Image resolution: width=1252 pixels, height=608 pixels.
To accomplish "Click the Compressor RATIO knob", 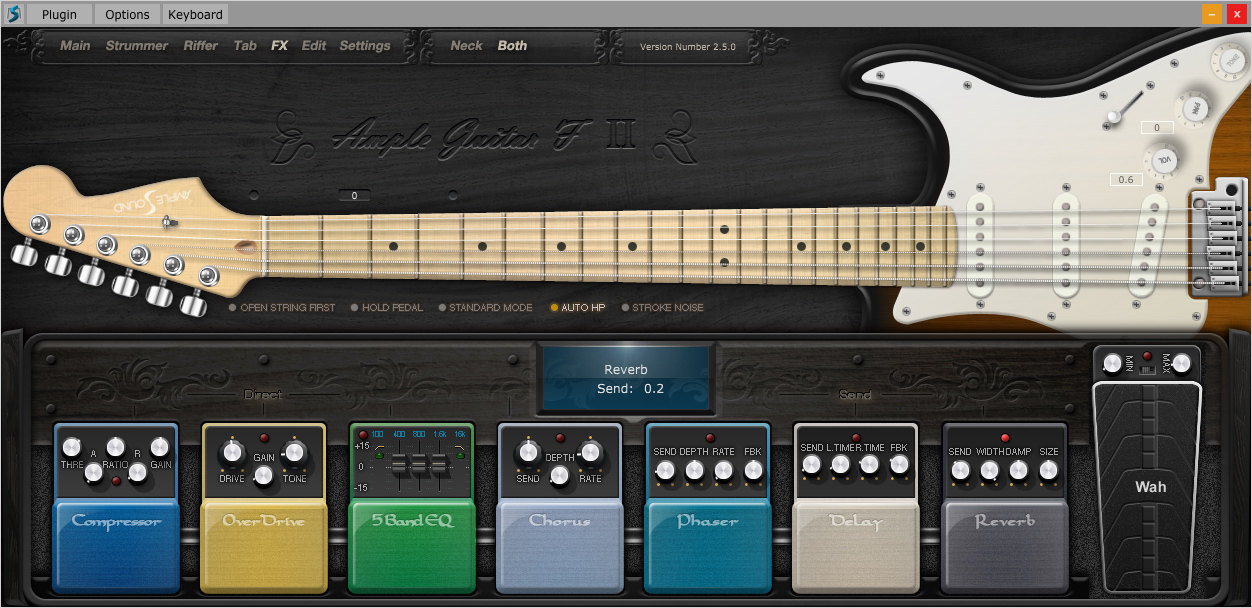I will pyautogui.click(x=116, y=446).
